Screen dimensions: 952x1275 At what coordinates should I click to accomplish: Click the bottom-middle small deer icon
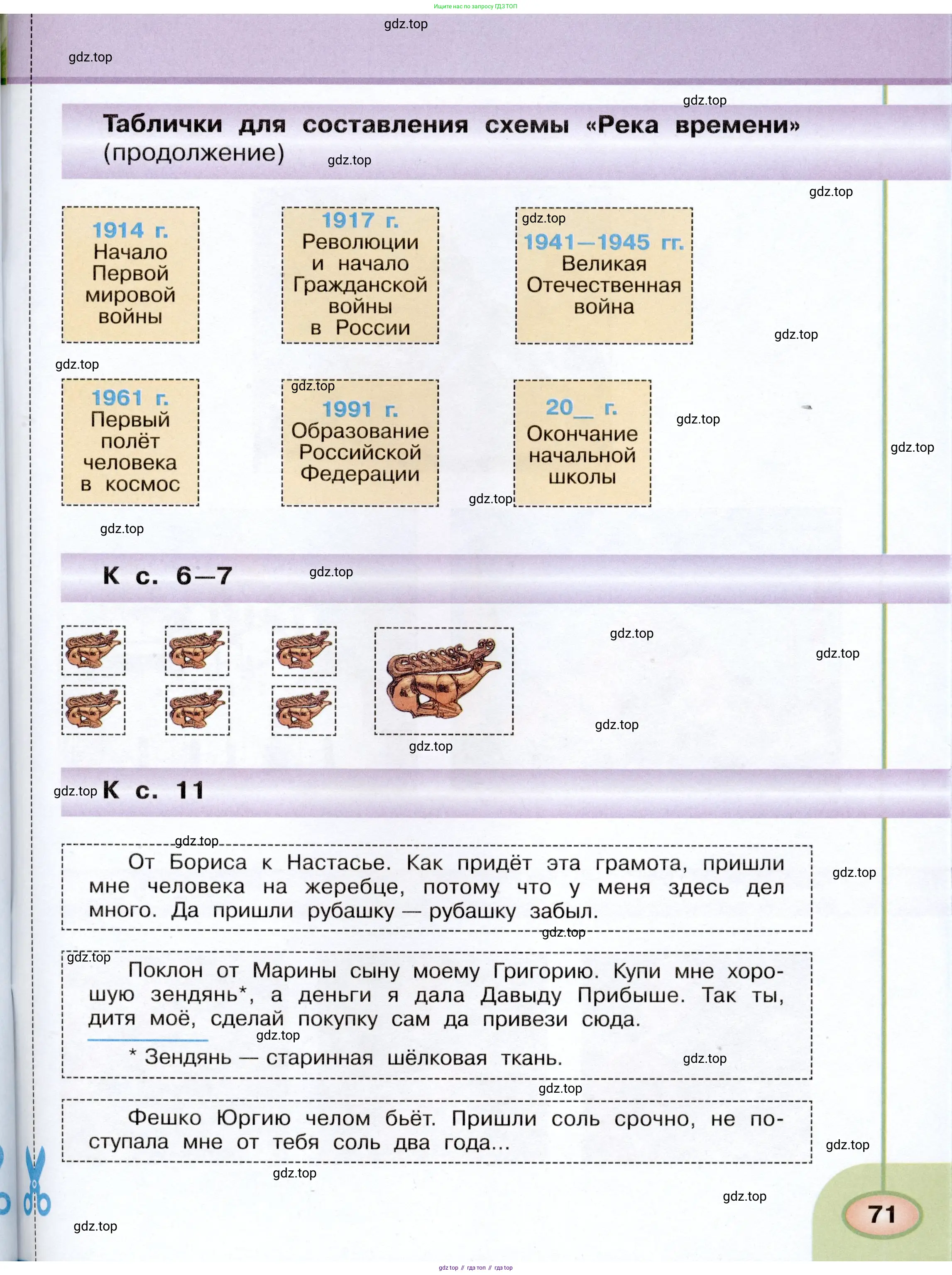197,710
